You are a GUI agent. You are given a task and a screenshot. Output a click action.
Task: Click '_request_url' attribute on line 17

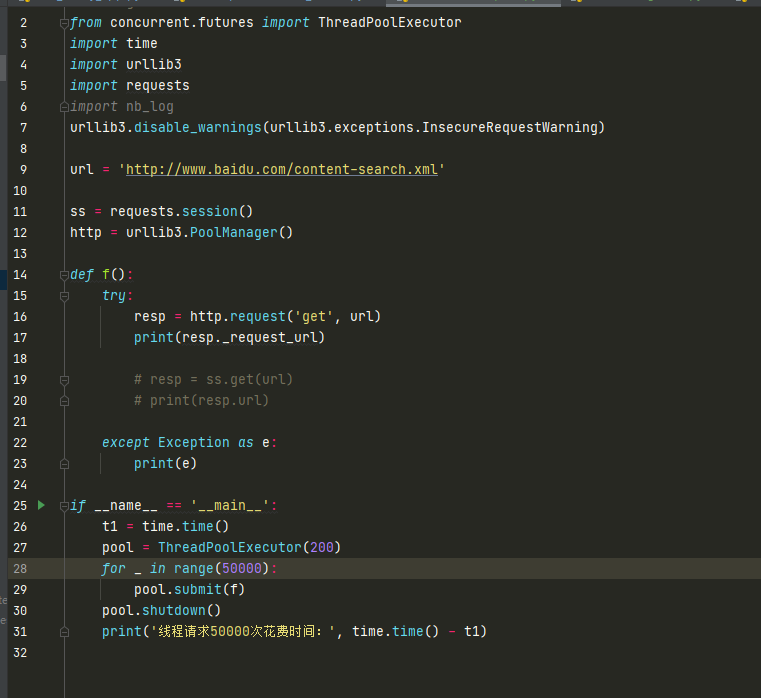point(269,337)
